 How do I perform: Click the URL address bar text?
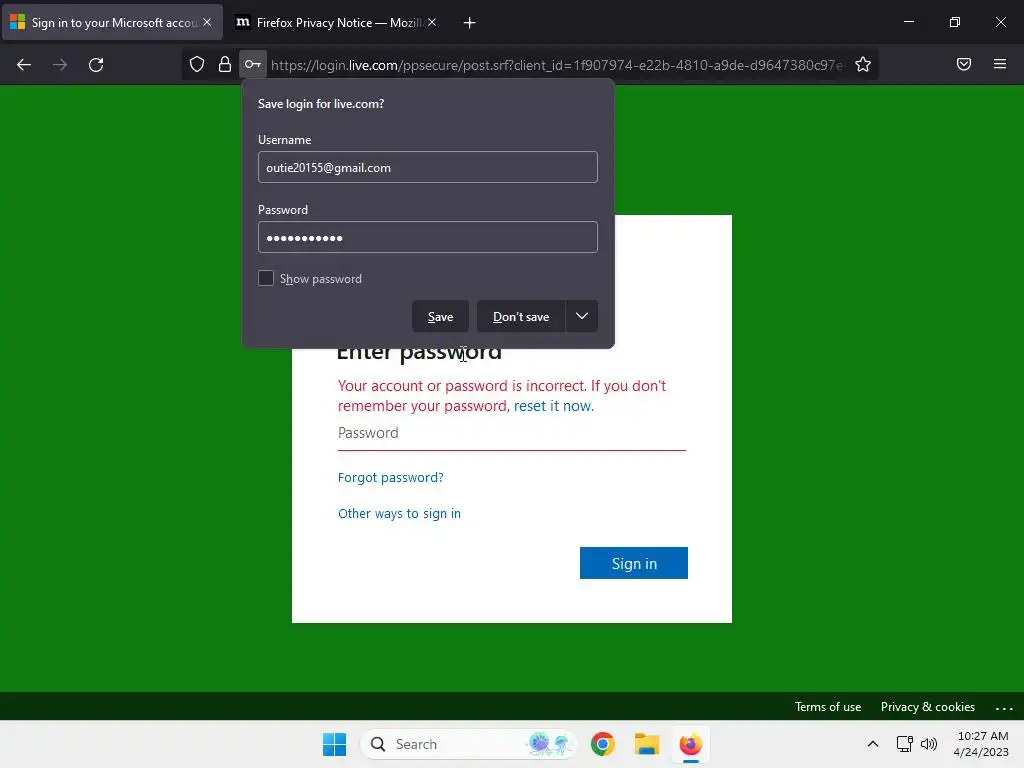(557, 65)
